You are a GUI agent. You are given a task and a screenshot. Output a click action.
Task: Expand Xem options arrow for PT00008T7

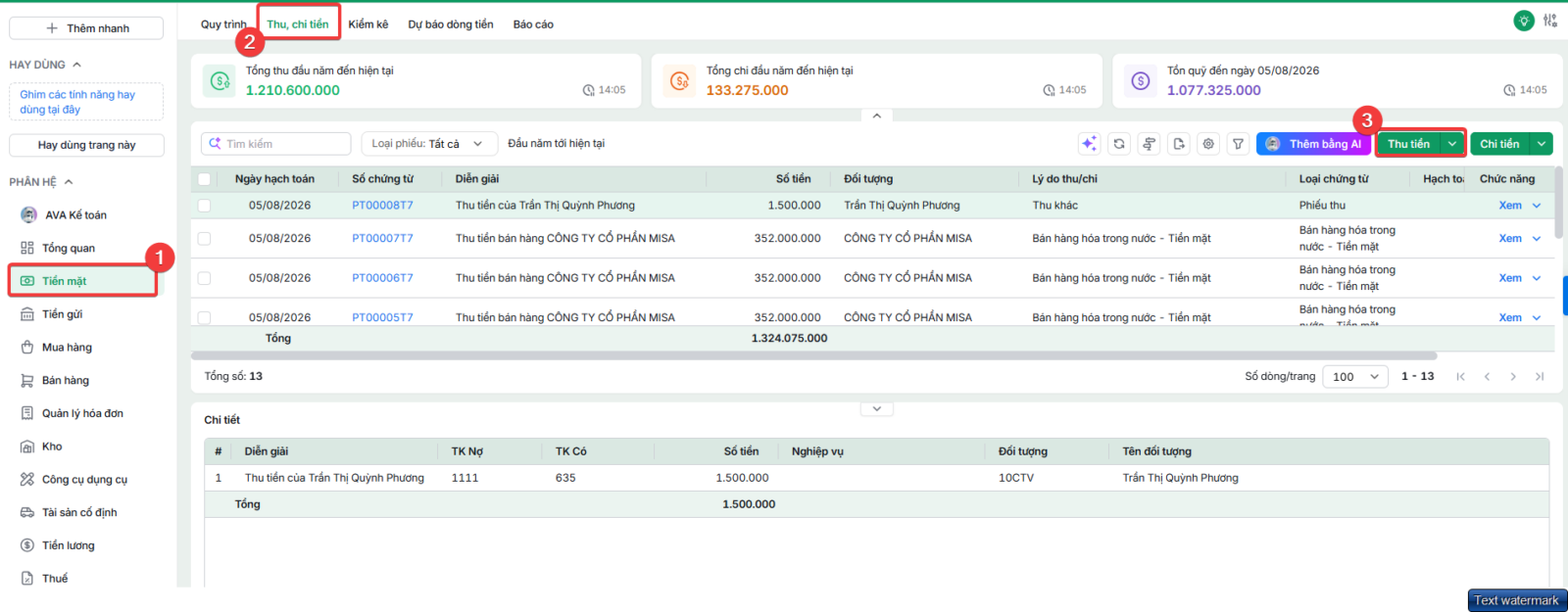point(1537,206)
